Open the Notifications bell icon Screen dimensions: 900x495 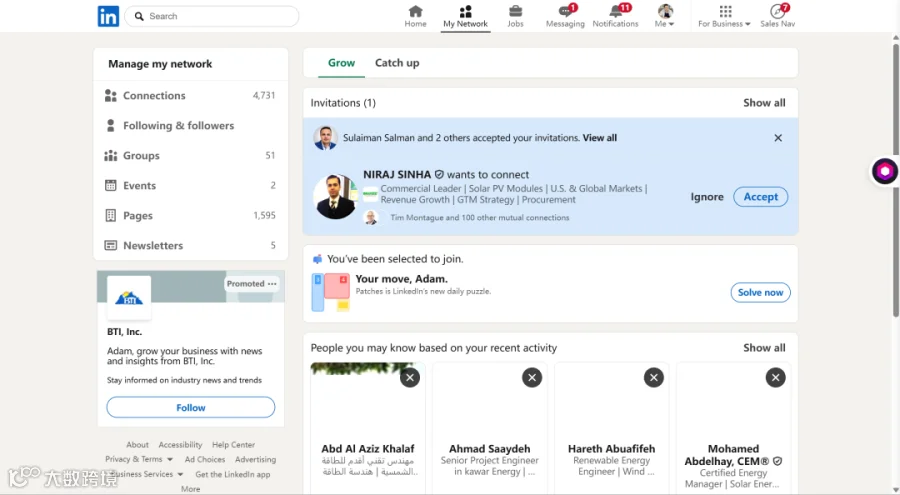tap(615, 16)
